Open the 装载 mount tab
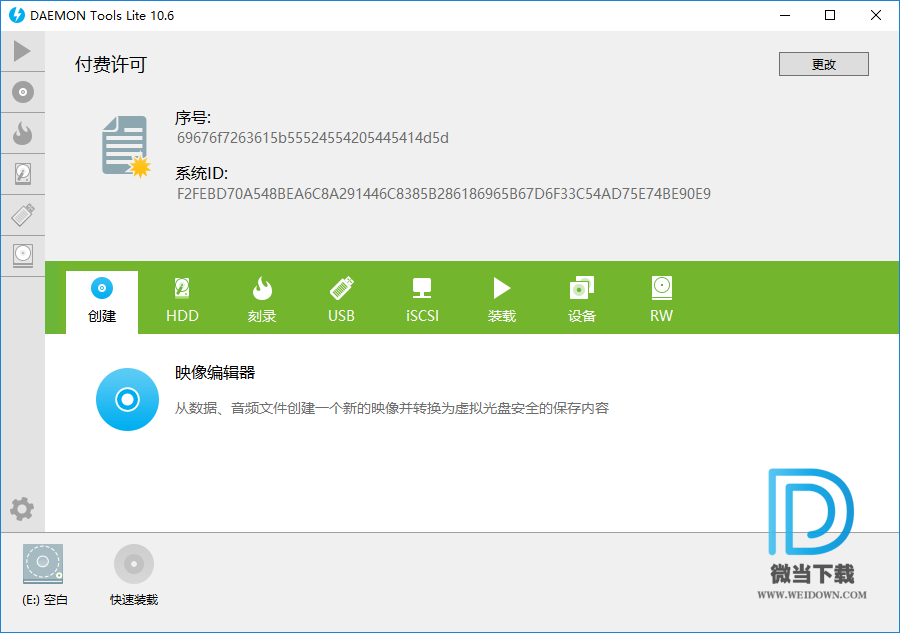900x633 pixels. (x=502, y=300)
